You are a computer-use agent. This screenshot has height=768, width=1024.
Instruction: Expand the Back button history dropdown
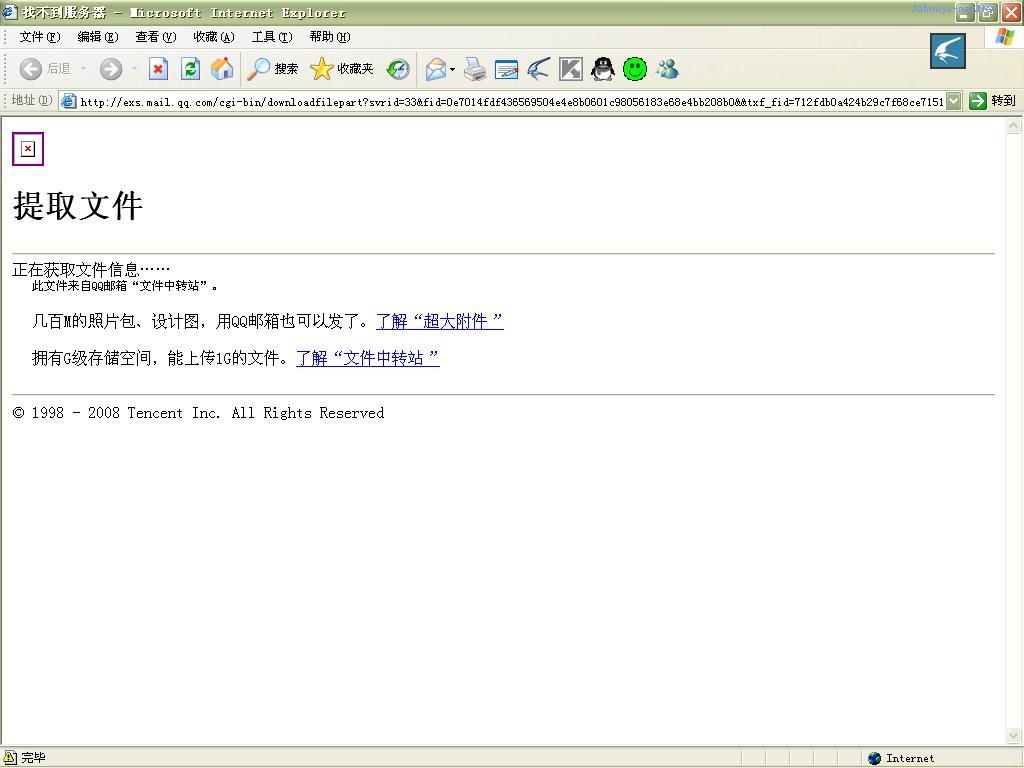(x=83, y=69)
